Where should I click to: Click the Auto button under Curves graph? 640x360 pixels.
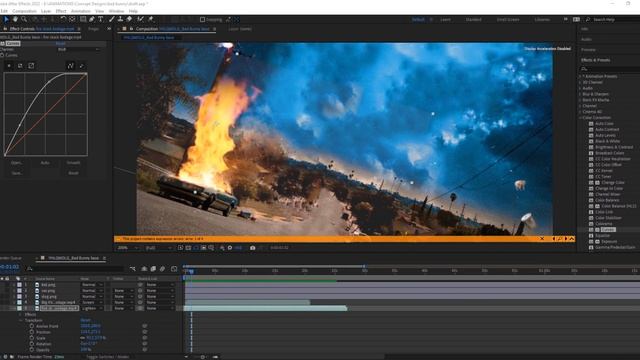pyautogui.click(x=45, y=162)
